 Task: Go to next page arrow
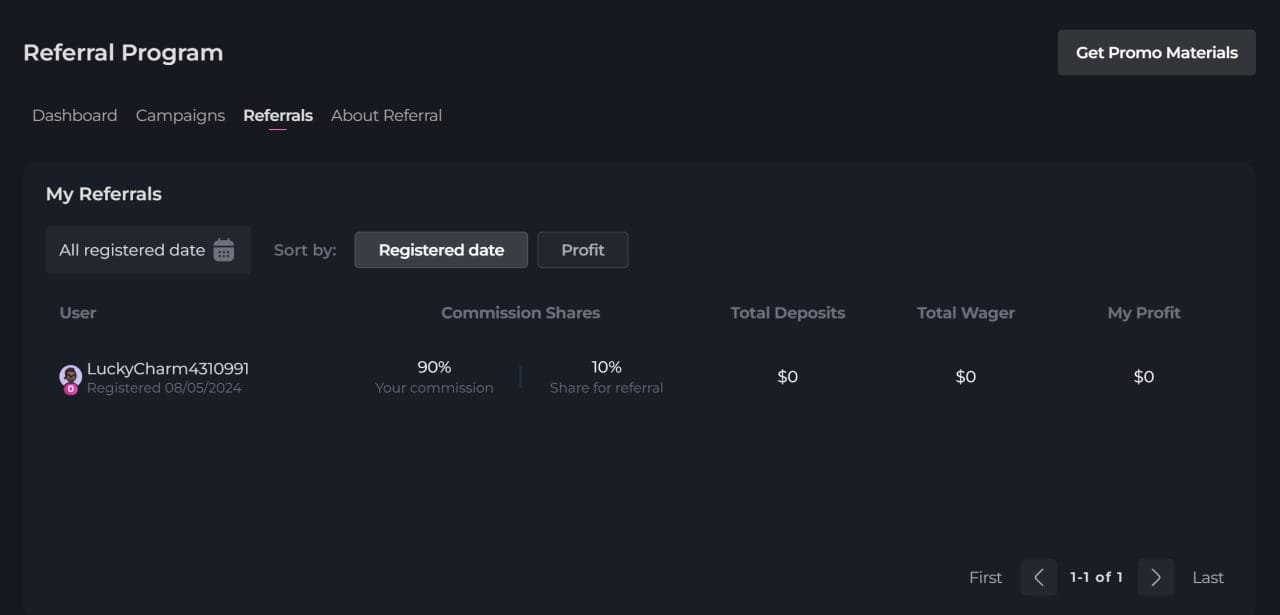[1156, 577]
